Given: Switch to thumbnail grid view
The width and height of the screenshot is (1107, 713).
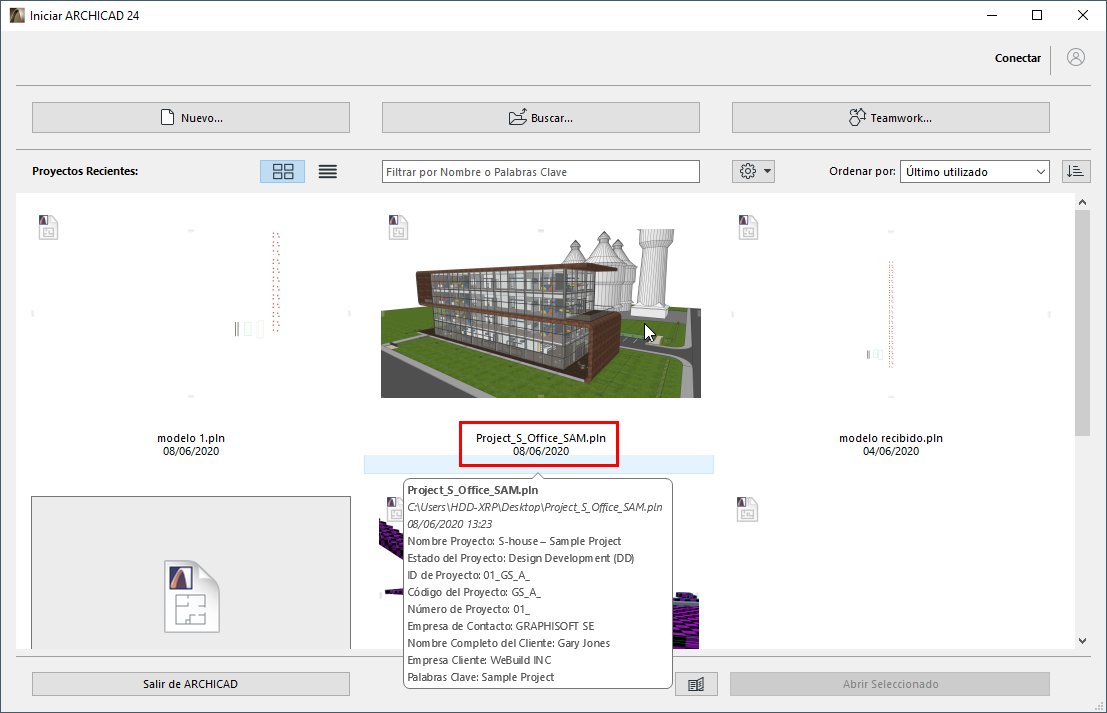Looking at the screenshot, I should [282, 172].
